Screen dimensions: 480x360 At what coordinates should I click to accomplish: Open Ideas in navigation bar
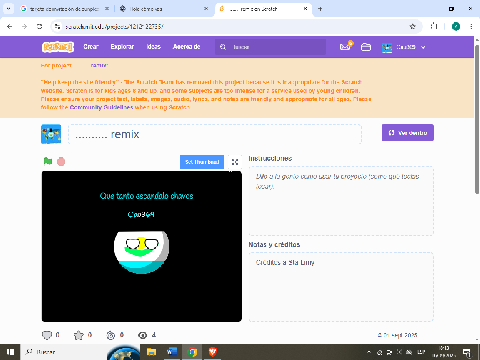pyautogui.click(x=154, y=47)
